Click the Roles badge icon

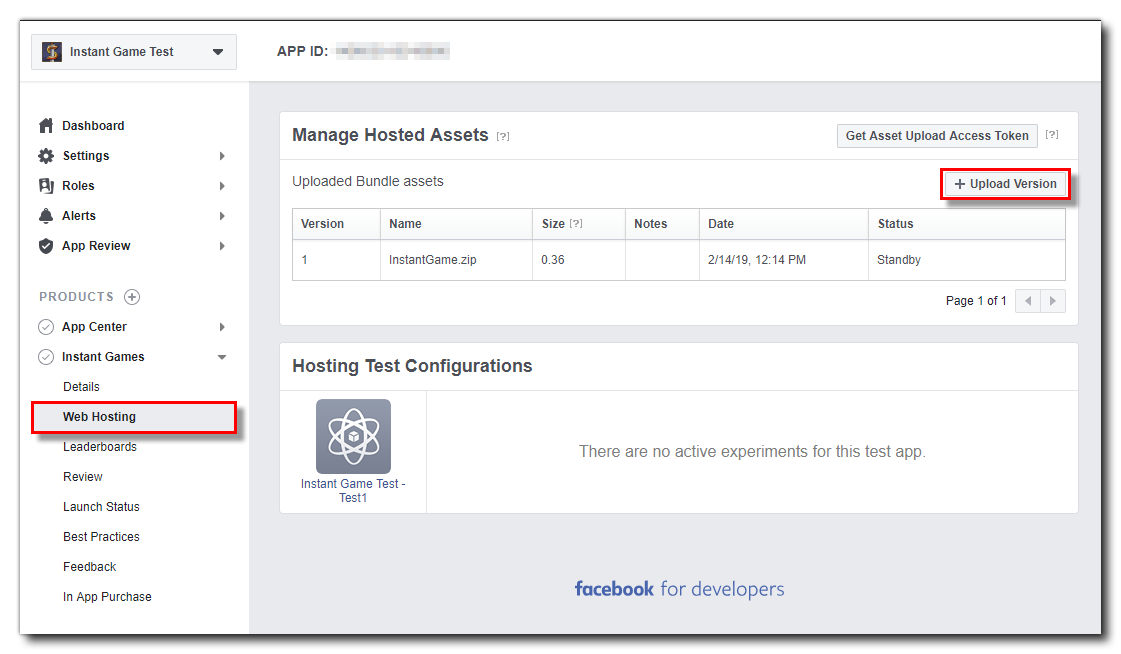pyautogui.click(x=46, y=186)
